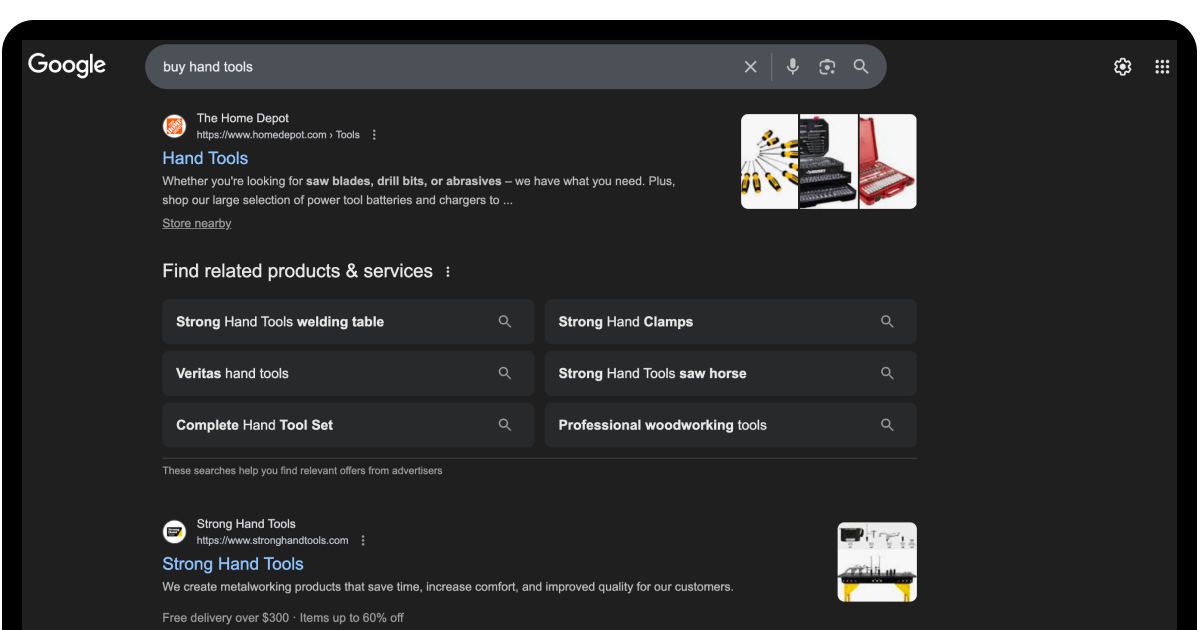1200x630 pixels.
Task: Click the magnifying glass search button
Action: (861, 67)
